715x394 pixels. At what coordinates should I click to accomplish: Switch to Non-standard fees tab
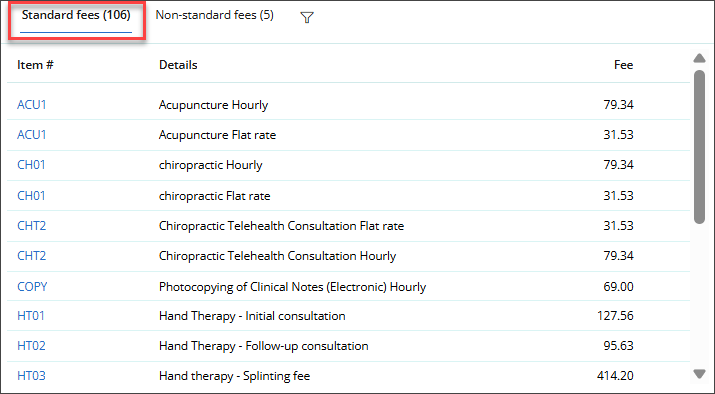pyautogui.click(x=214, y=15)
